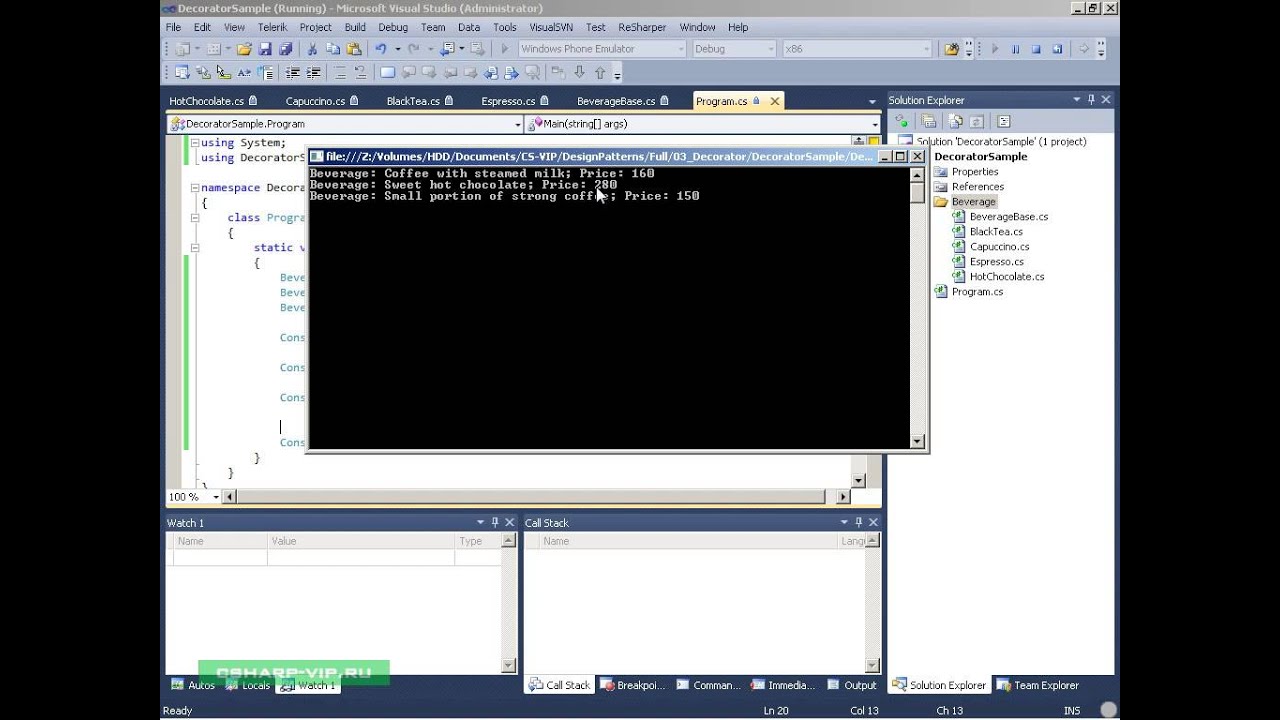Pin the Watch 1 panel

pos(494,522)
